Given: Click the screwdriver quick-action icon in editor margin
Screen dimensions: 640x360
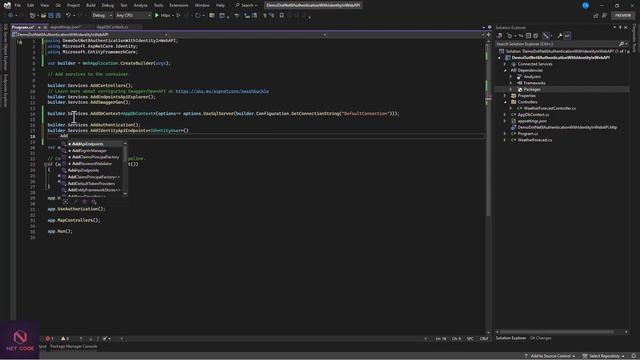Looking at the screenshot, I should [x=19, y=42].
